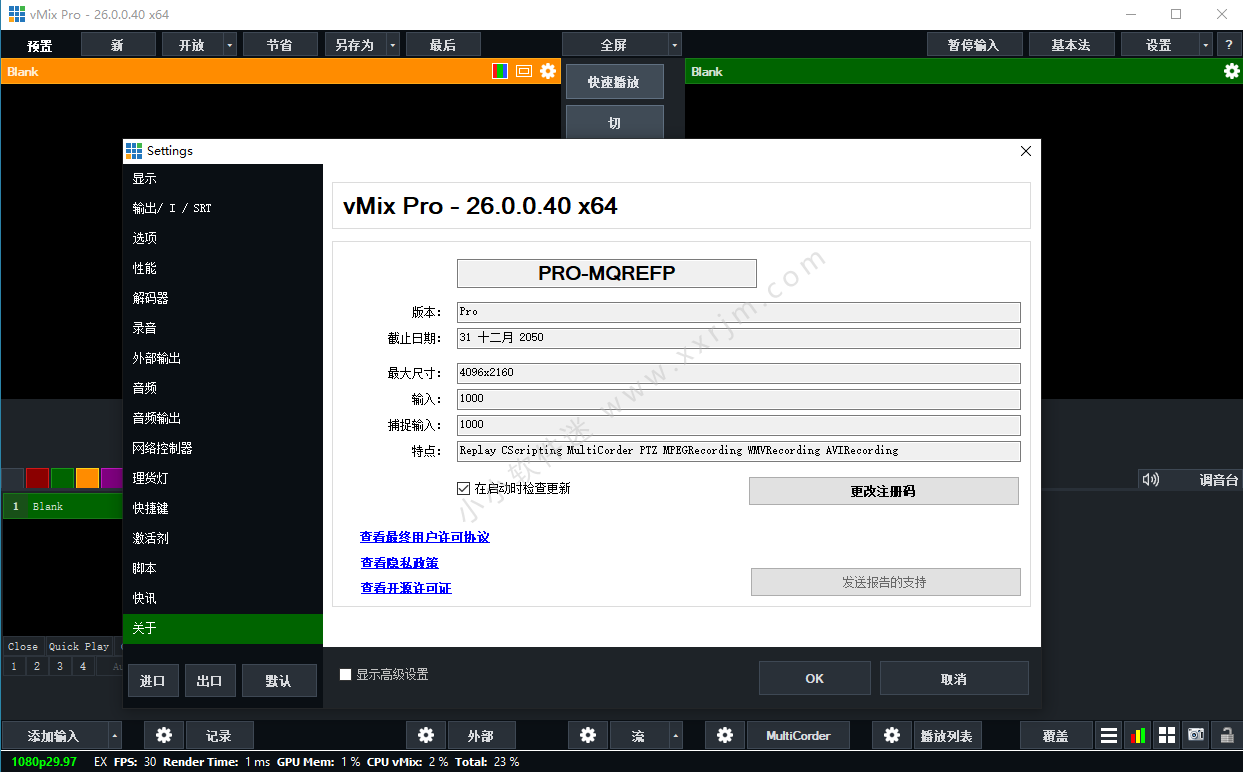Select the red input category color swatch

[x=37, y=478]
